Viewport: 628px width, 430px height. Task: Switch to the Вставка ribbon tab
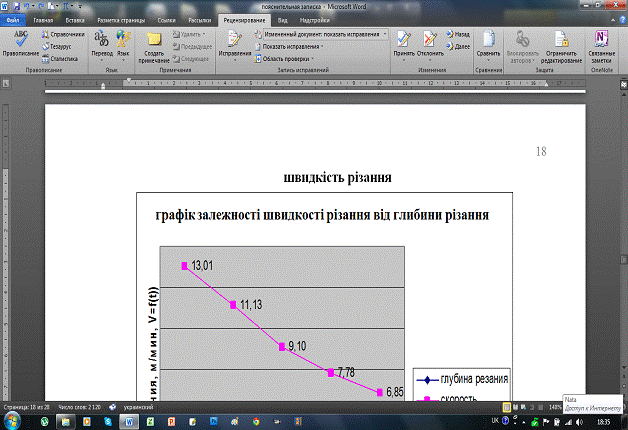(x=75, y=18)
